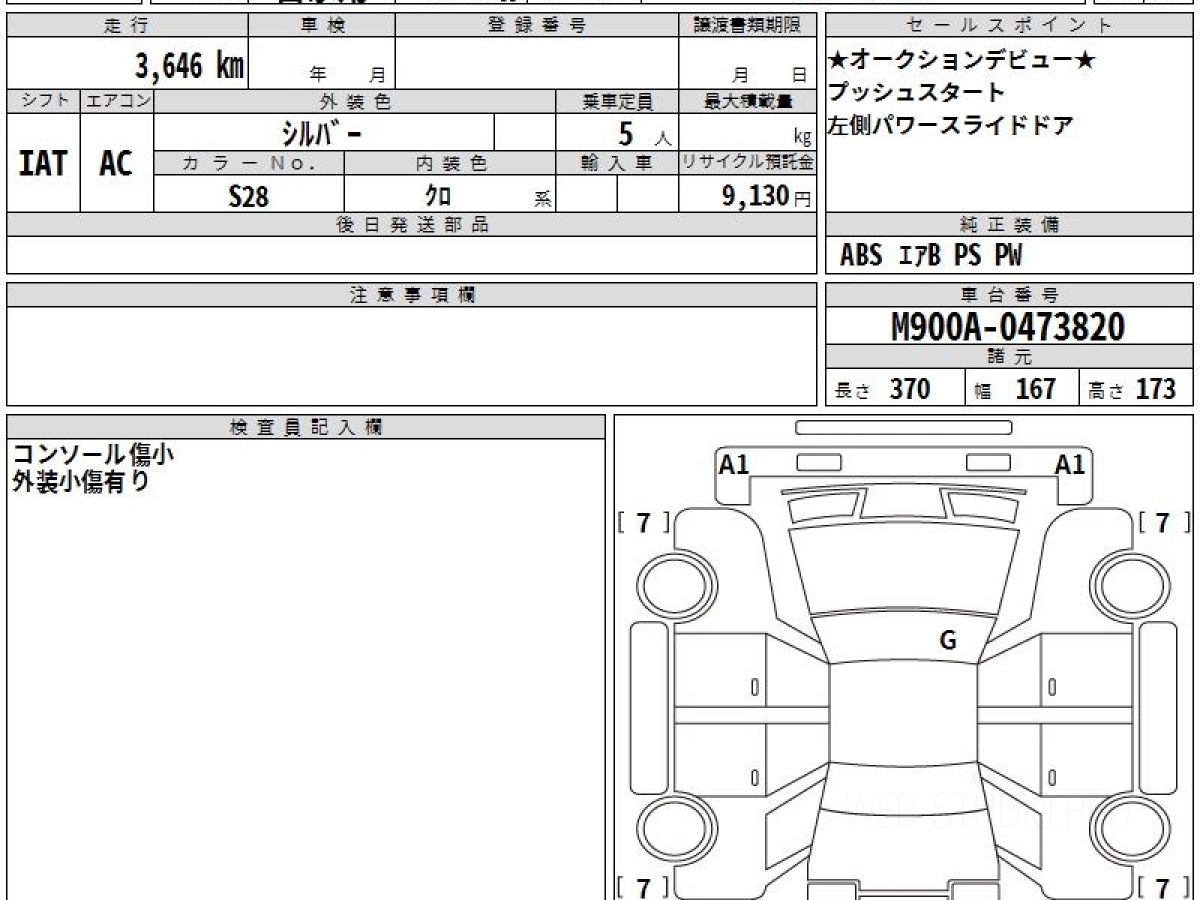Click the chassis number M900A-0473820
The height and width of the screenshot is (900, 1200).
click(1008, 327)
